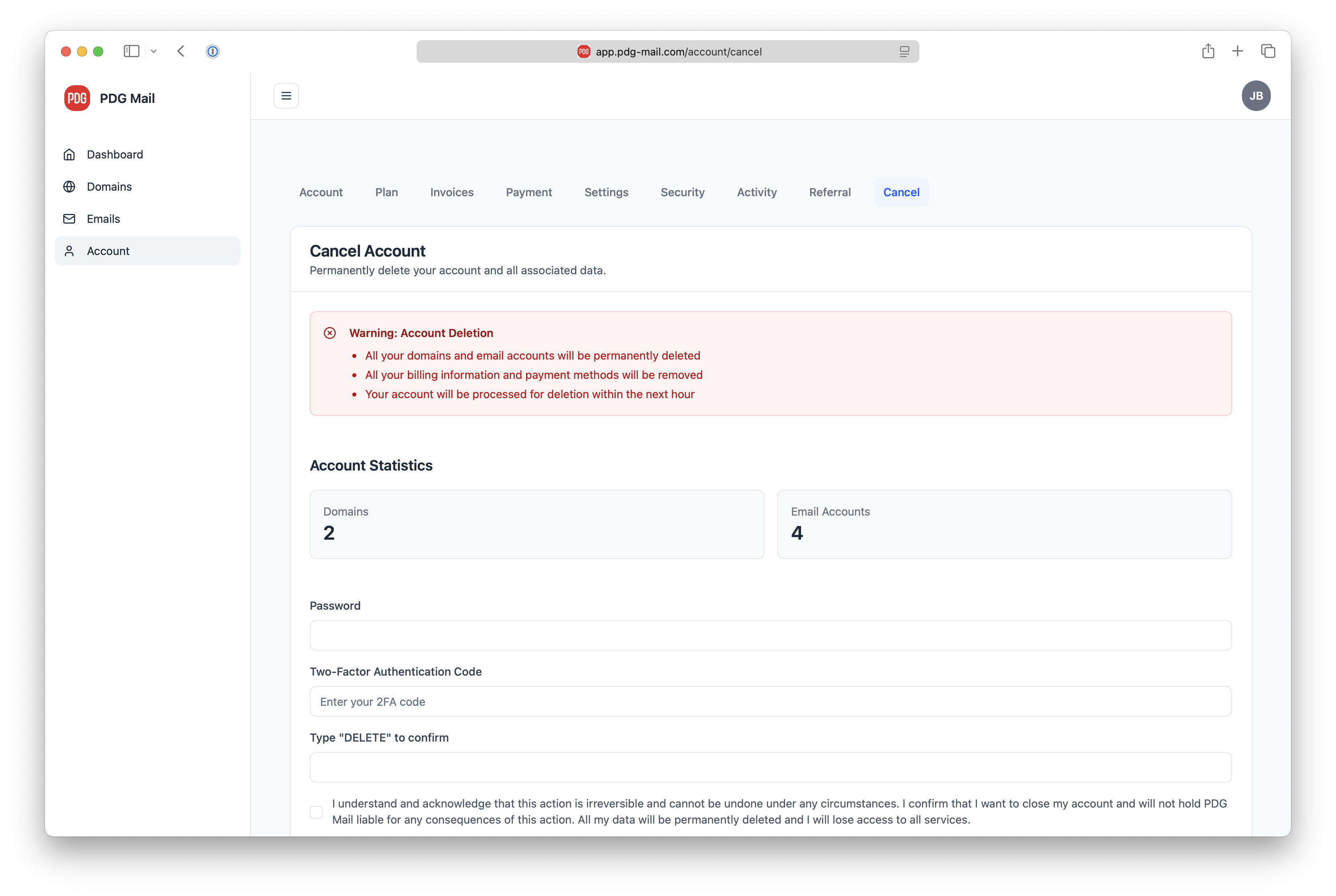Open the JB profile avatar menu
Image resolution: width=1336 pixels, height=896 pixels.
point(1256,95)
